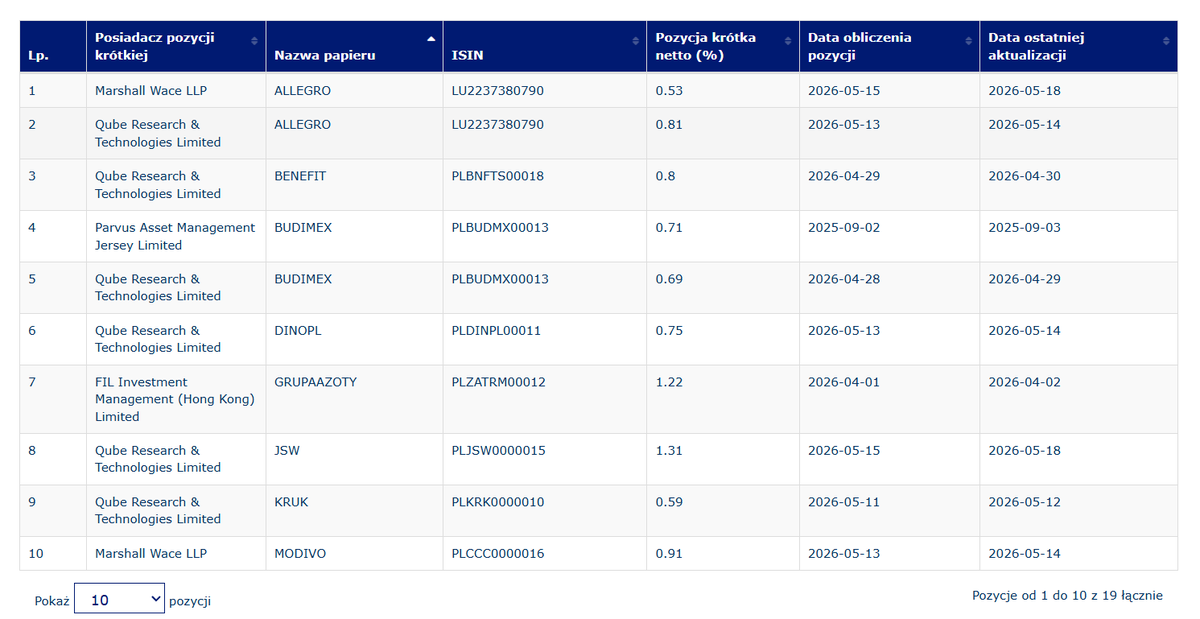Sort table by ISIN column arrows
This screenshot has width=1200, height=619.
click(x=636, y=41)
